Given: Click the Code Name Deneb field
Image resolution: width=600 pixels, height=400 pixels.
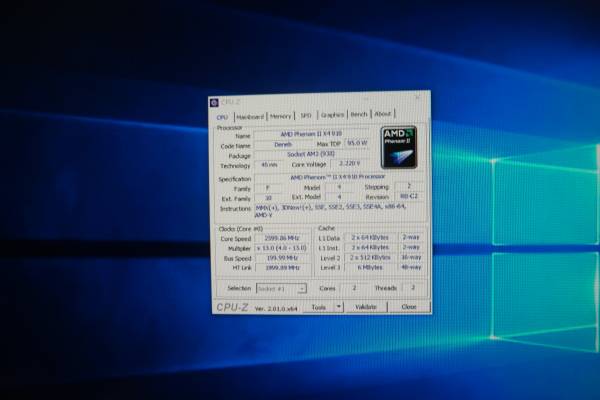Looking at the screenshot, I should 283,145.
